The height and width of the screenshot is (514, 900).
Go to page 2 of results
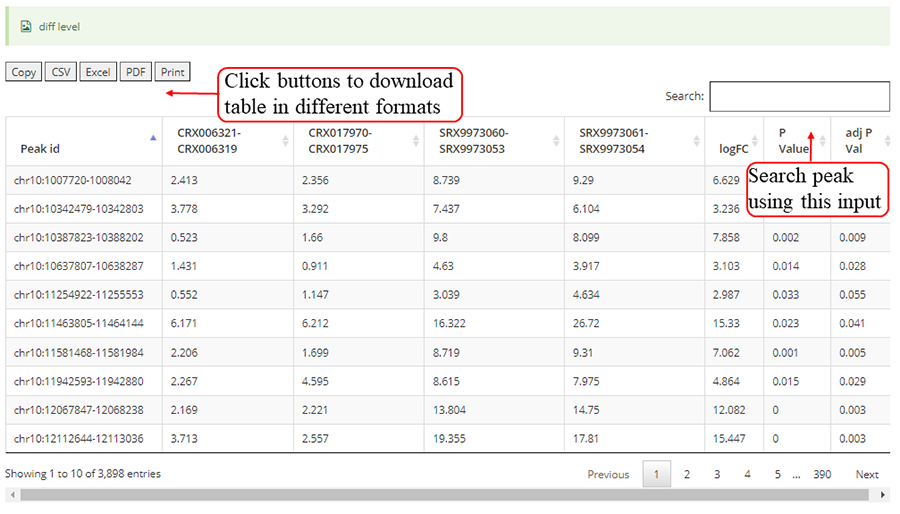click(x=686, y=475)
